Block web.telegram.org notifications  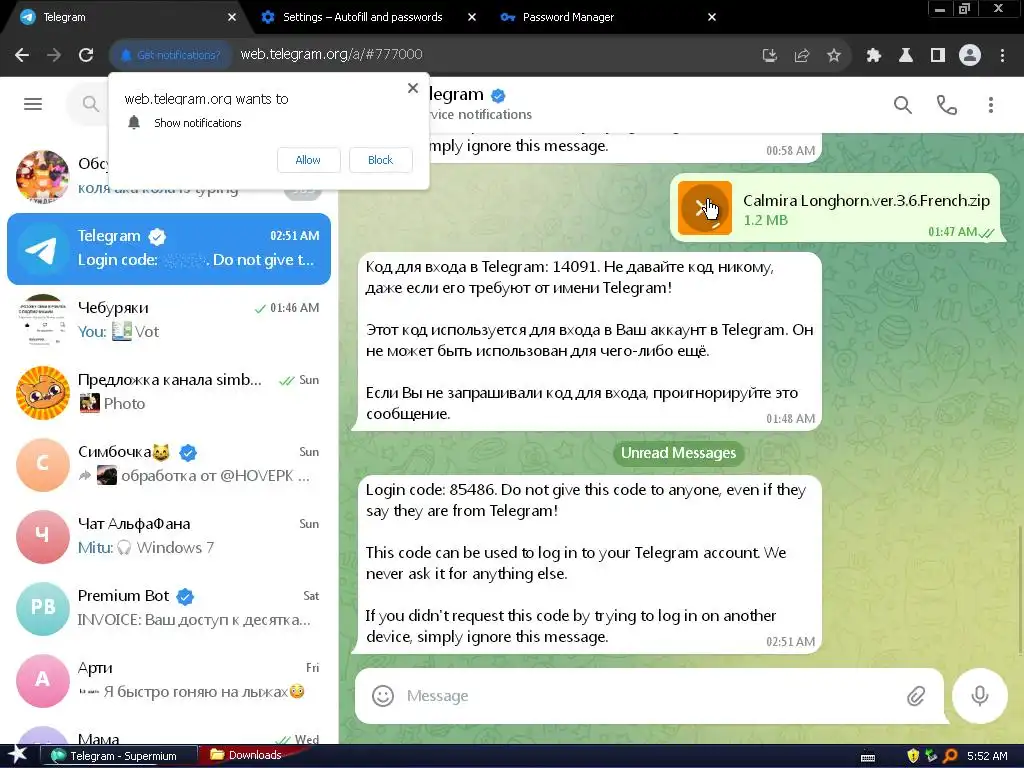pos(380,160)
